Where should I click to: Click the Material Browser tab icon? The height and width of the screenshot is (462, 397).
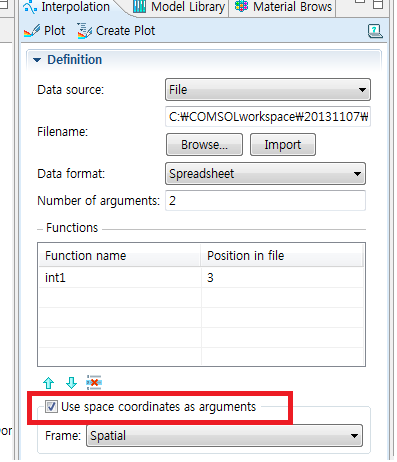coord(241,6)
